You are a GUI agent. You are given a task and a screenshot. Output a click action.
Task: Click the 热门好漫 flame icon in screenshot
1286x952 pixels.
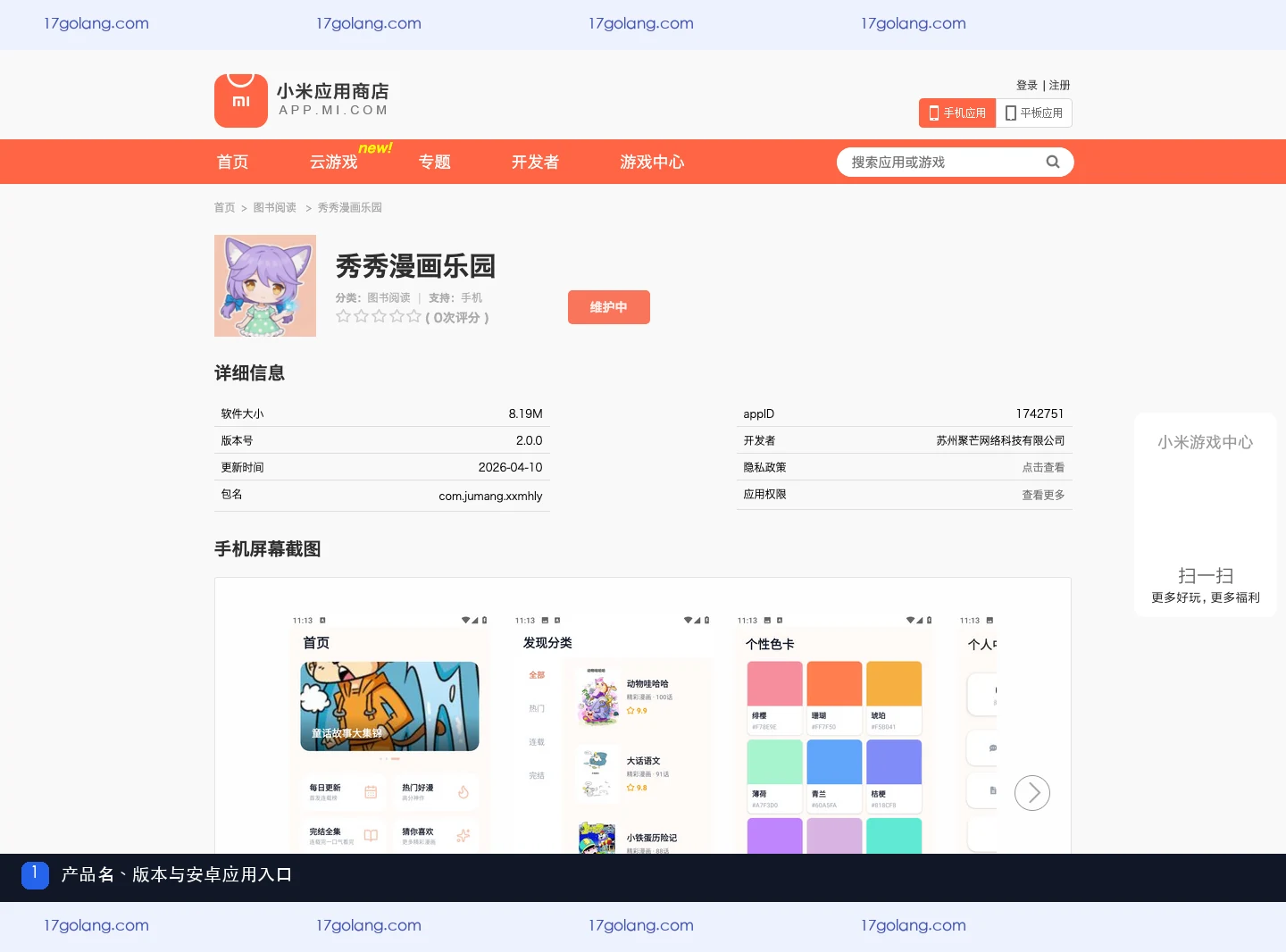[x=463, y=792]
